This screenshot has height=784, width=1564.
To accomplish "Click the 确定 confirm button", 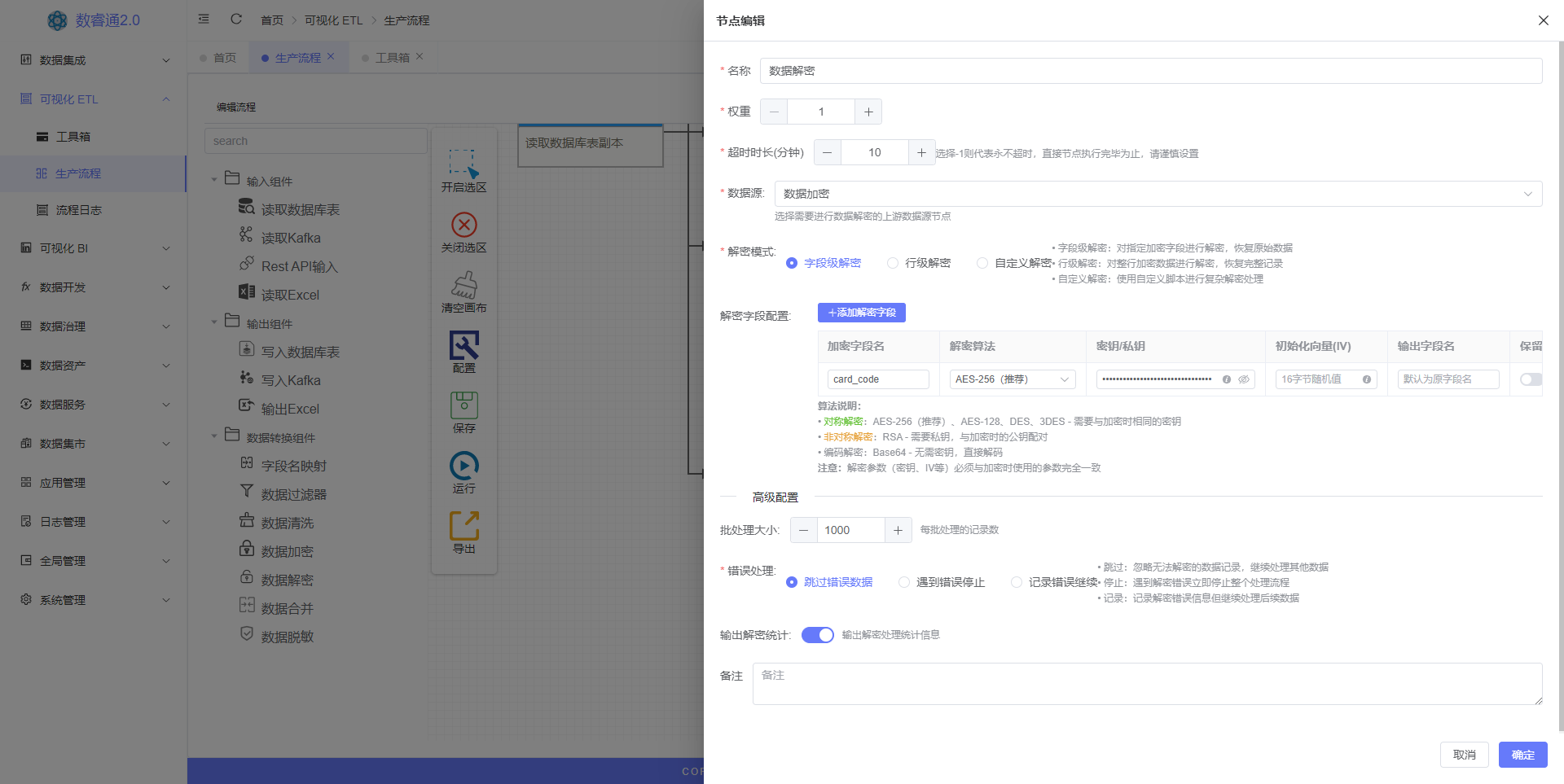I will (1522, 755).
